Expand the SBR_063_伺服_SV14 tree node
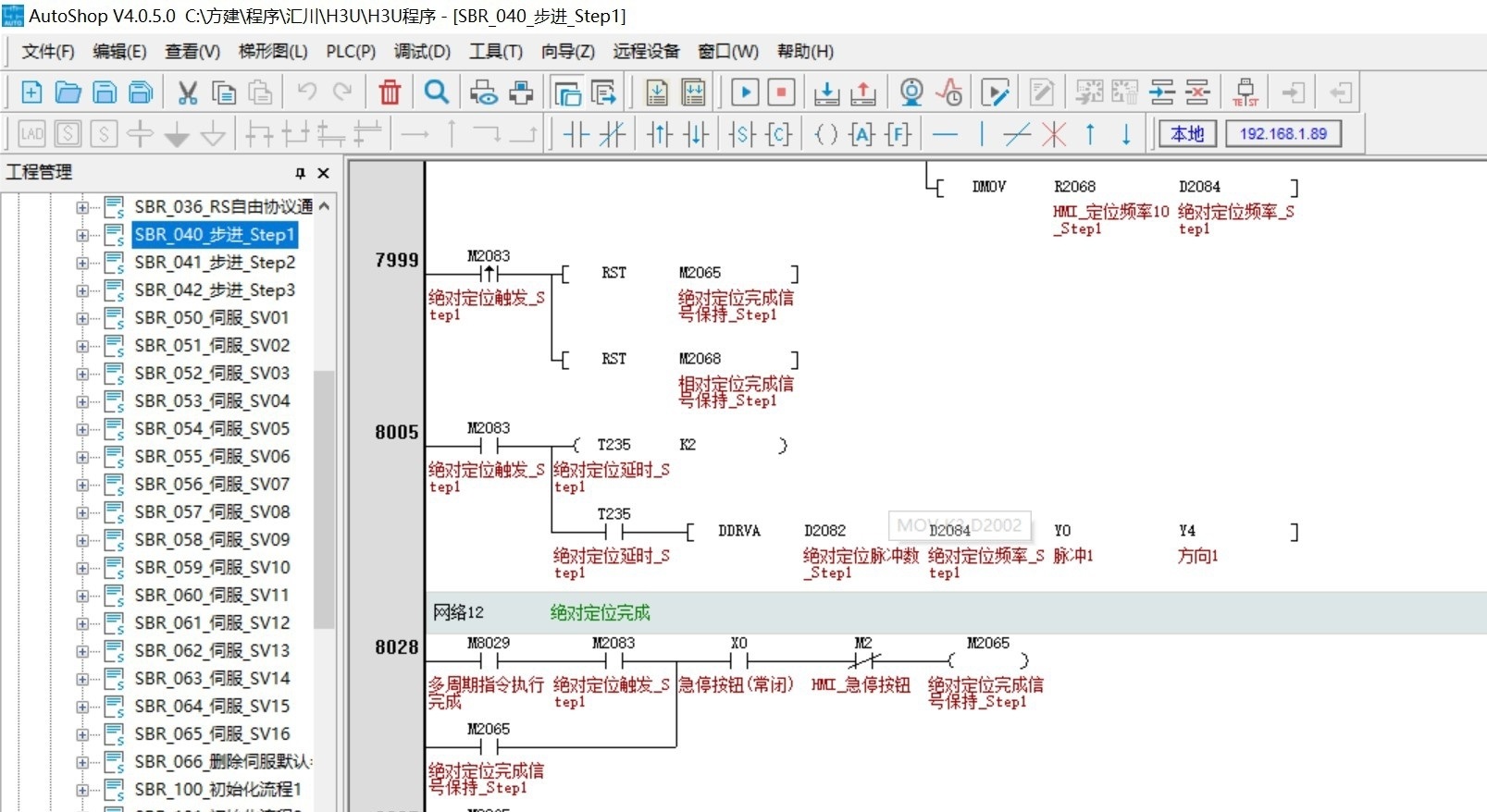Screen dimensions: 1487x812 [82, 679]
